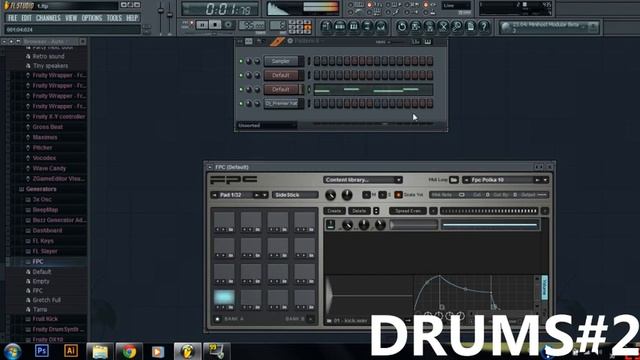Click the Delete layer button in FPC
This screenshot has width=640, height=360.
(x=359, y=211)
